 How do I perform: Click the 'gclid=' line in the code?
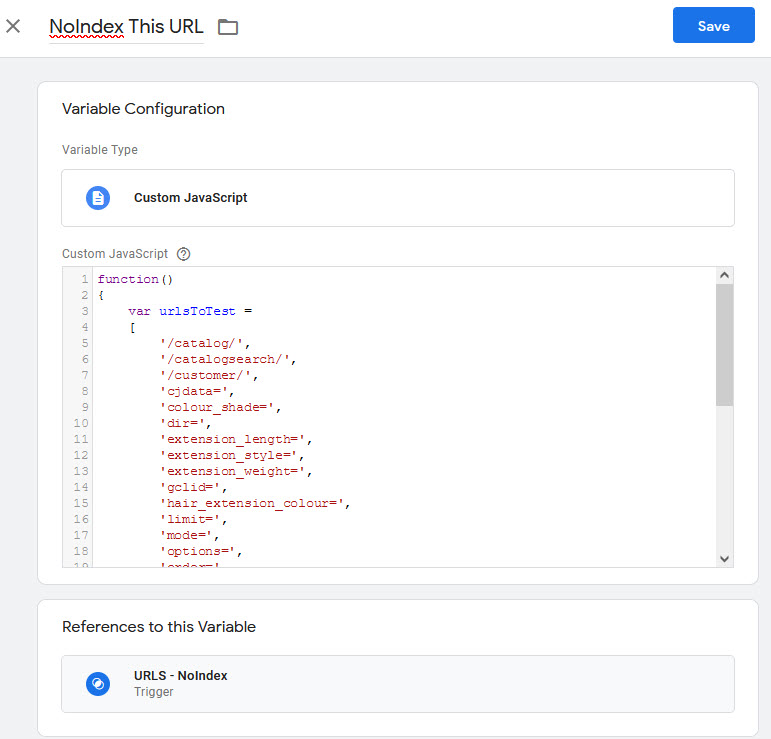[x=194, y=487]
